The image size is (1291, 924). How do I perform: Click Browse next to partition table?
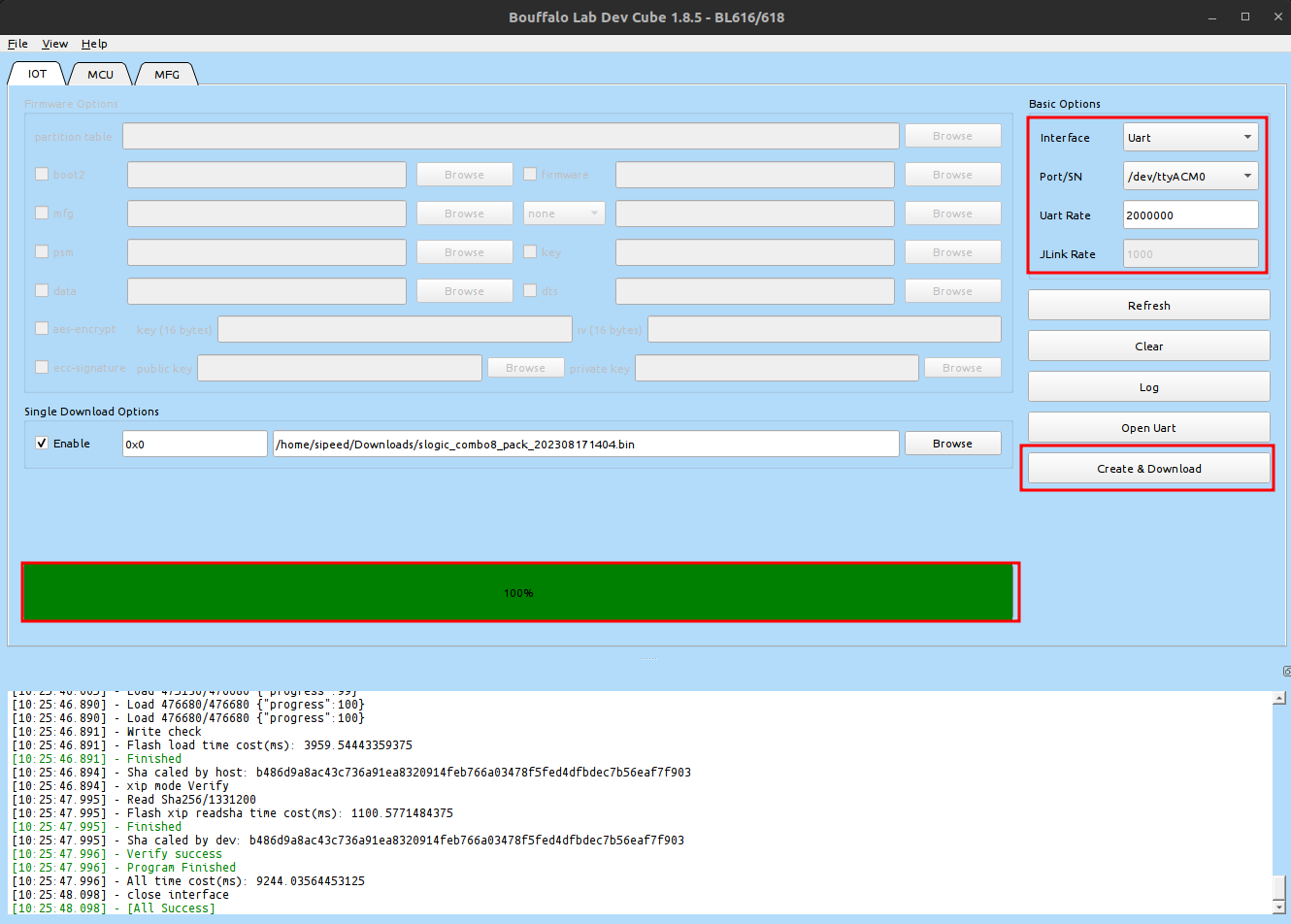tap(952, 136)
